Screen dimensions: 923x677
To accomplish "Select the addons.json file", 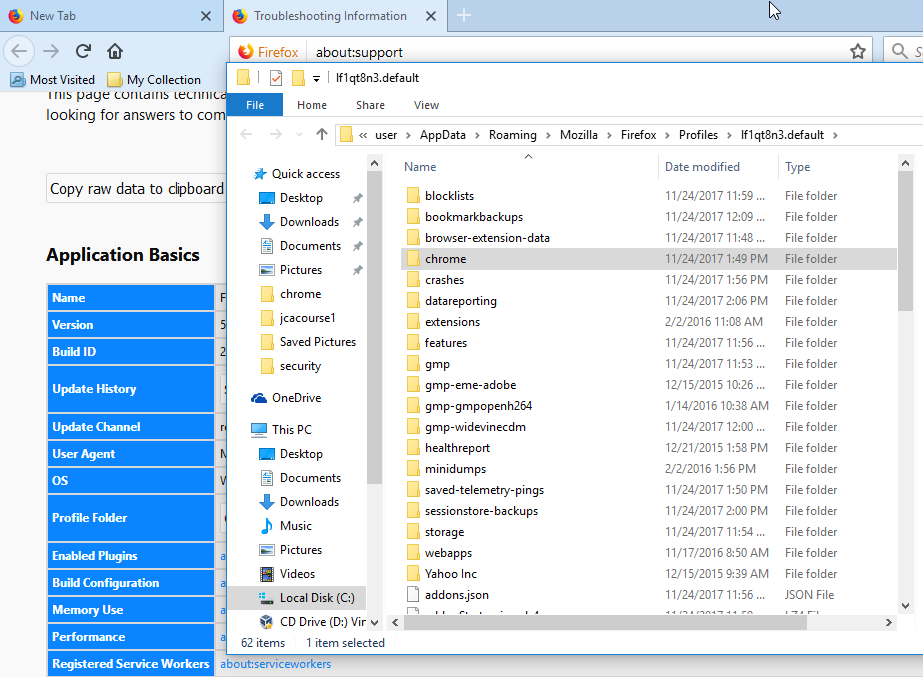I will coord(457,595).
